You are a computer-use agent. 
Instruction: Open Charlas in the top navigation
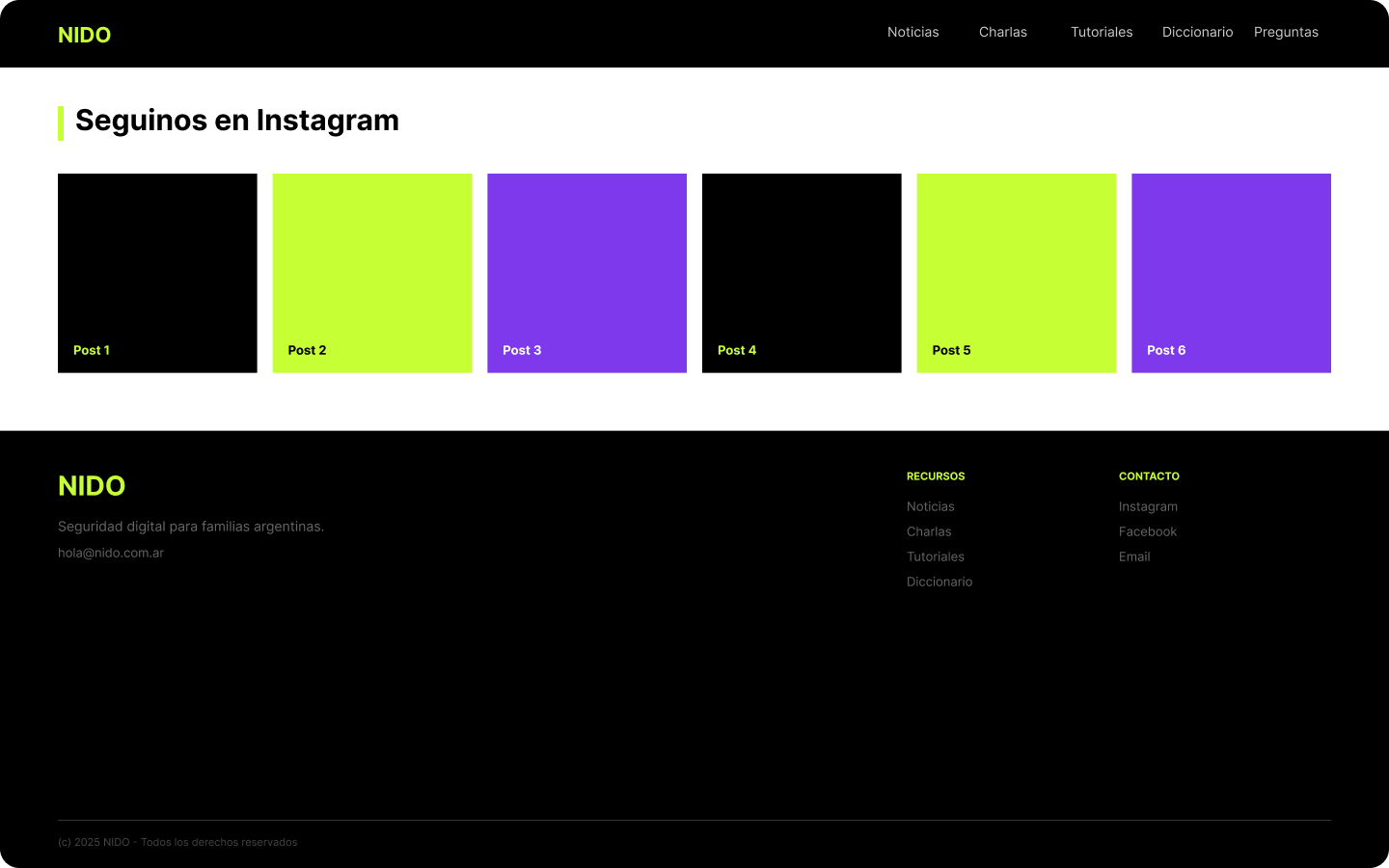coord(1002,32)
